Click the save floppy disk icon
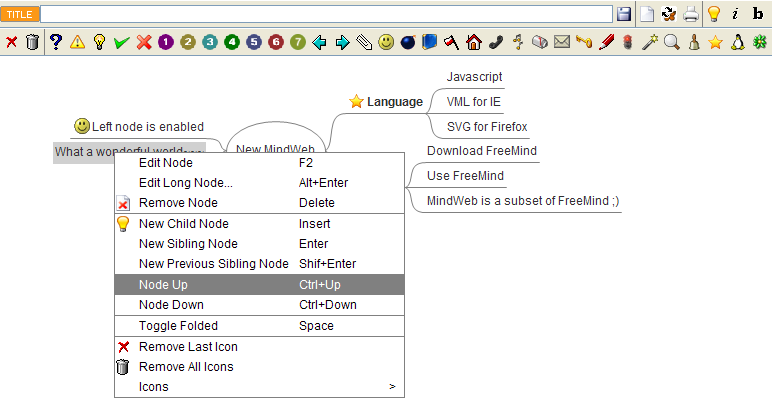772x402 pixels. click(624, 14)
